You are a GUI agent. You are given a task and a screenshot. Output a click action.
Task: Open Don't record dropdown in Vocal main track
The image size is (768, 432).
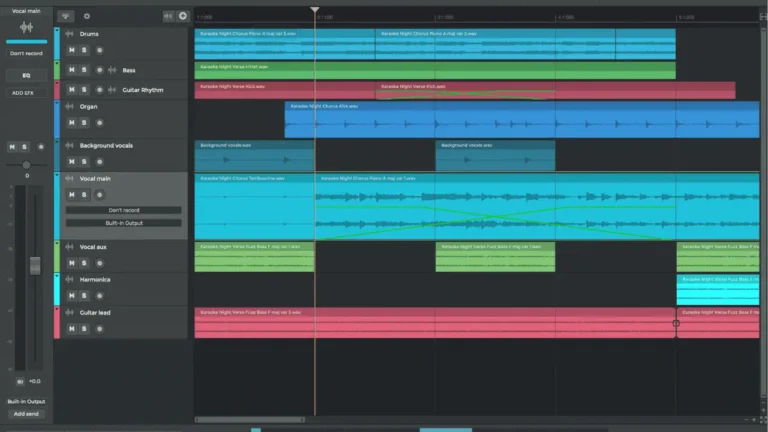(x=124, y=210)
